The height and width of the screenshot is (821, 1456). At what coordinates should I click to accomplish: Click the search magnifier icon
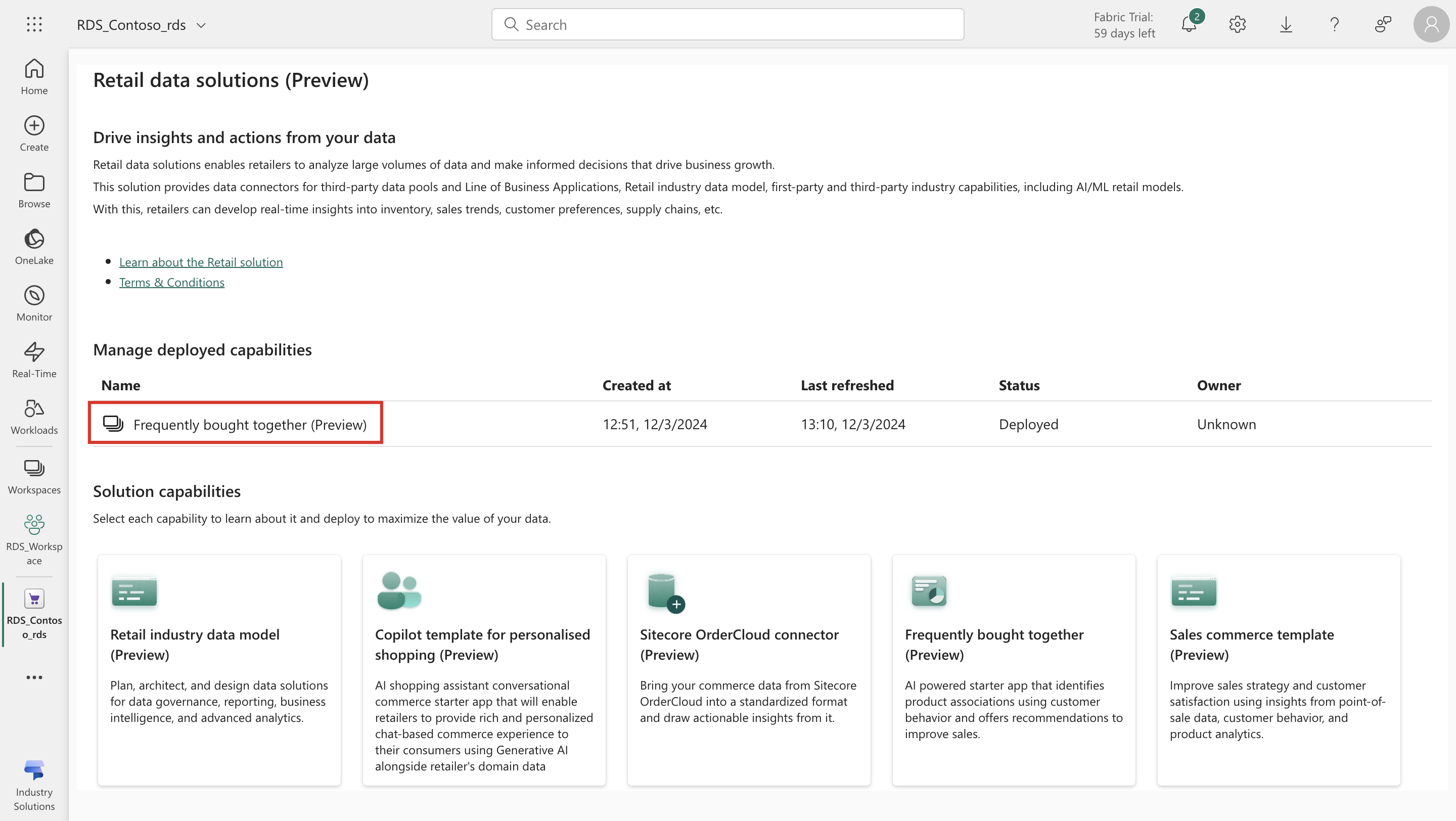click(x=511, y=24)
